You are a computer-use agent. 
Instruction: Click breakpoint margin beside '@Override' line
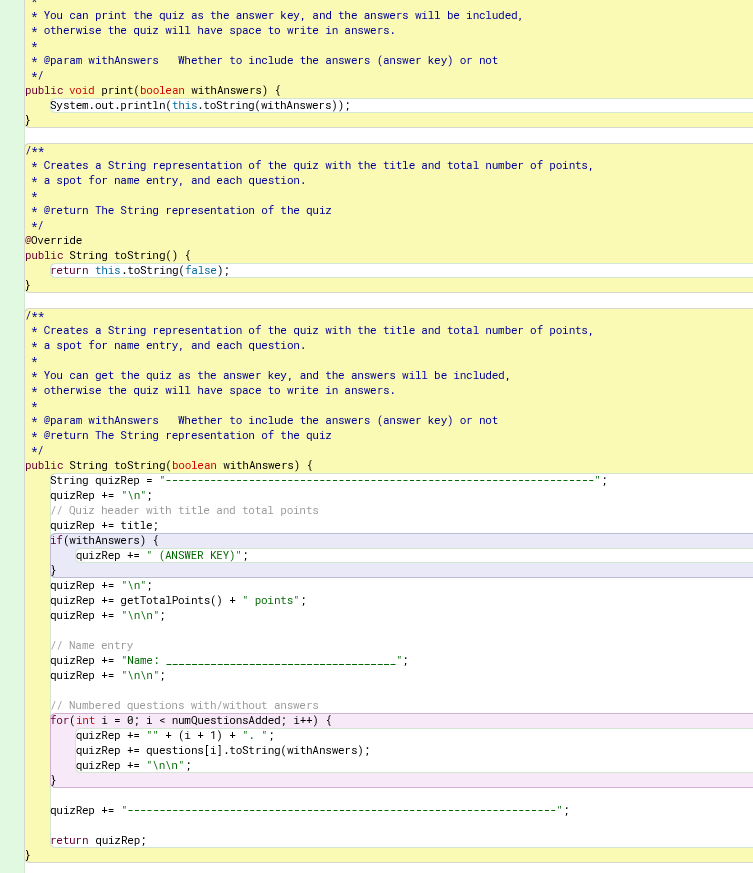[x=12, y=241]
